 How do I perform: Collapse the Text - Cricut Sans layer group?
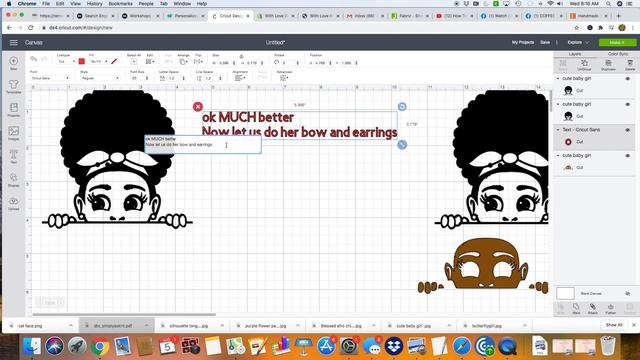558,130
